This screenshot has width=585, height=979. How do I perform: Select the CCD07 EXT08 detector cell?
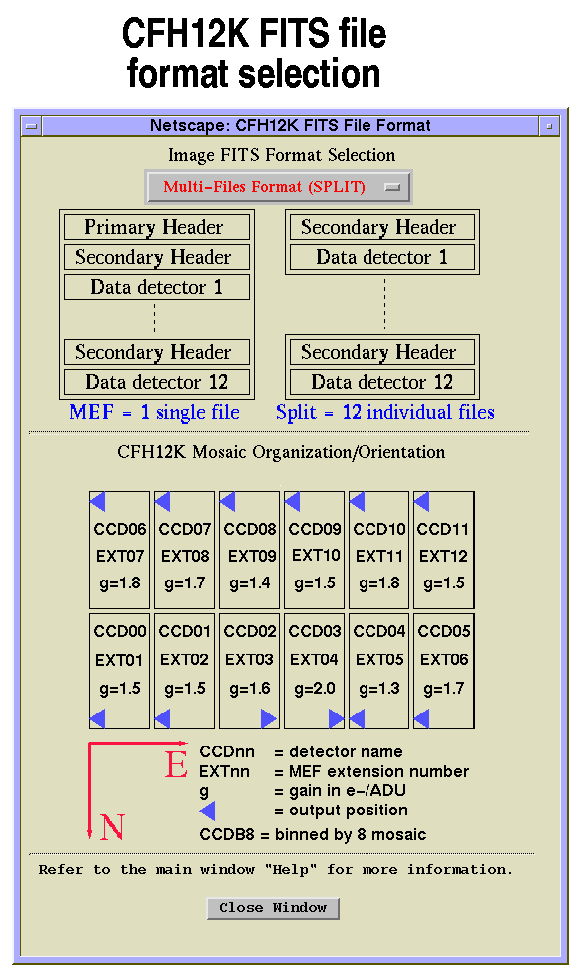[x=185, y=550]
